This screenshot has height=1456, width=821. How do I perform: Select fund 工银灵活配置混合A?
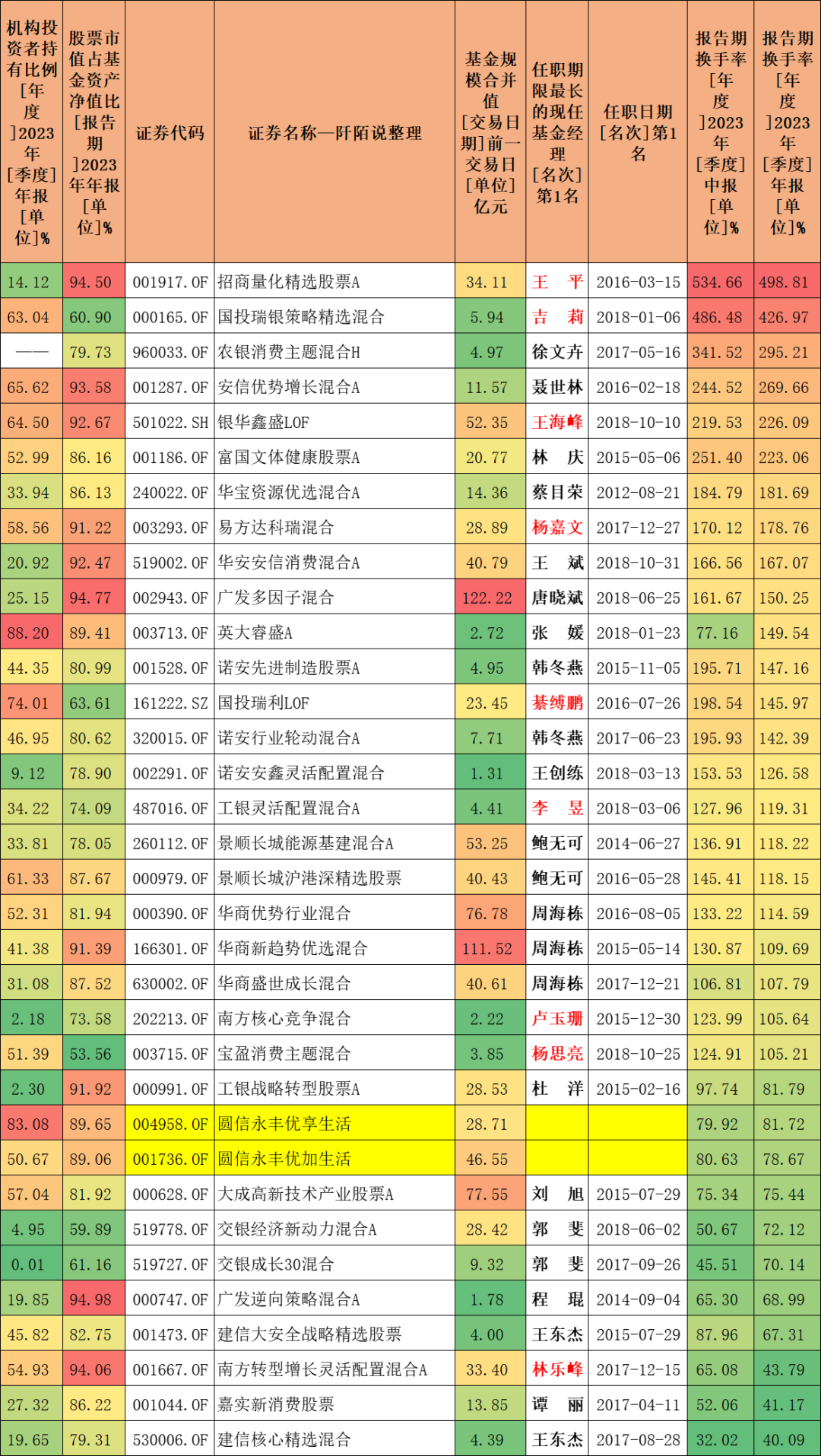click(x=289, y=808)
